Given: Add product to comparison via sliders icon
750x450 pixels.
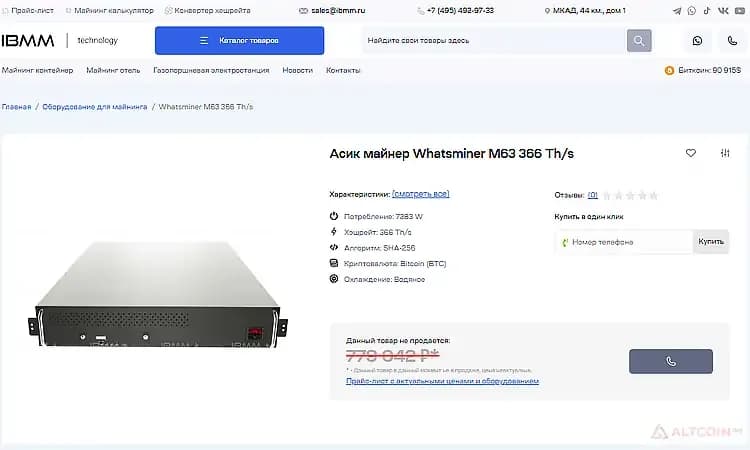Looking at the screenshot, I should [x=725, y=153].
